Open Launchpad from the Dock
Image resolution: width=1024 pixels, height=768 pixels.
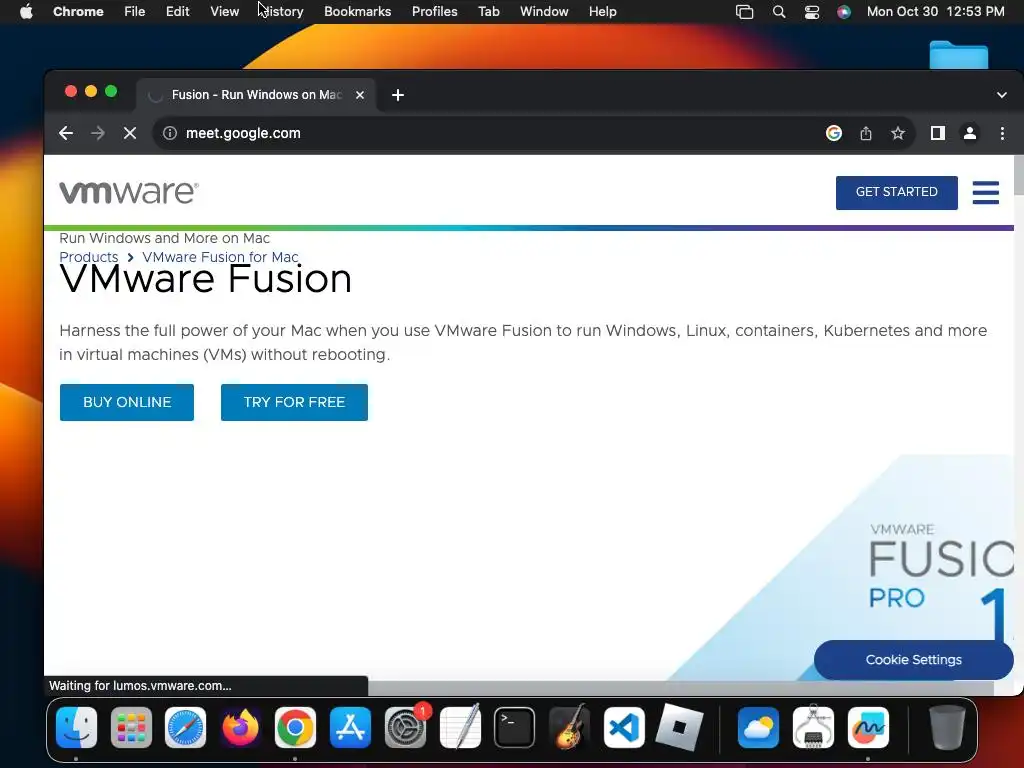(x=131, y=728)
